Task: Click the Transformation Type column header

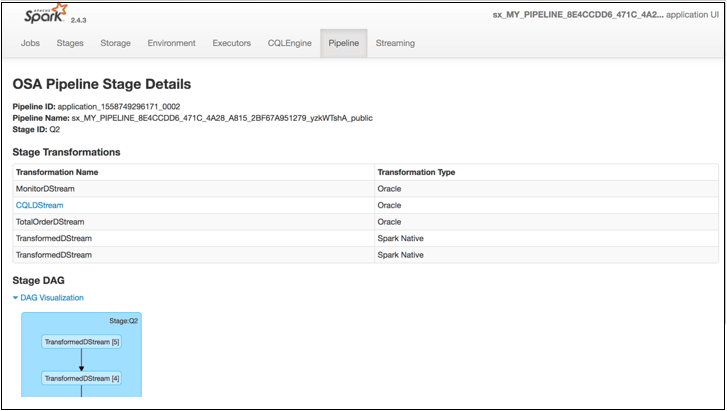Action: coord(416,172)
